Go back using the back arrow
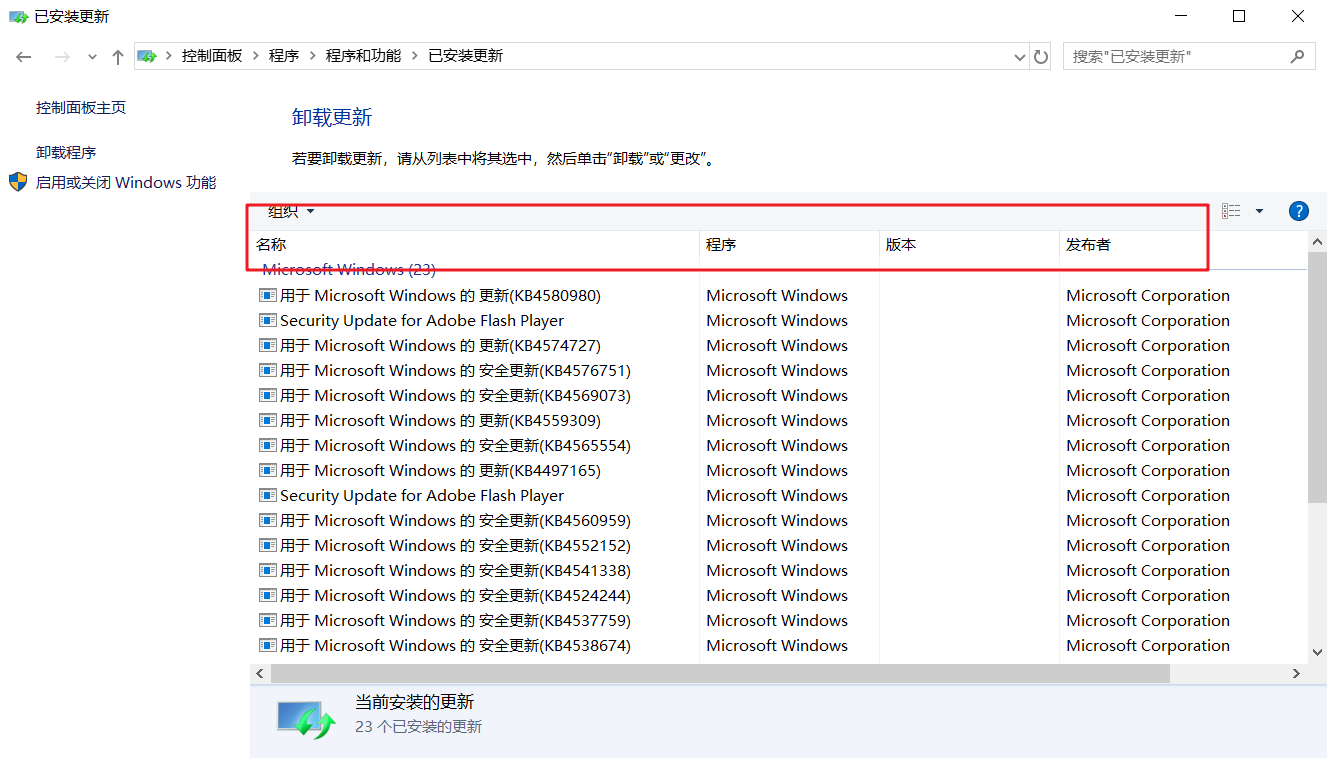 point(24,57)
